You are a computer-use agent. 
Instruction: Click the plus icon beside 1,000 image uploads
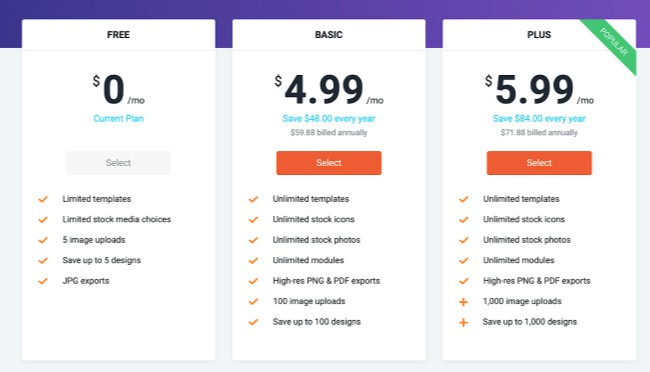[463, 302]
